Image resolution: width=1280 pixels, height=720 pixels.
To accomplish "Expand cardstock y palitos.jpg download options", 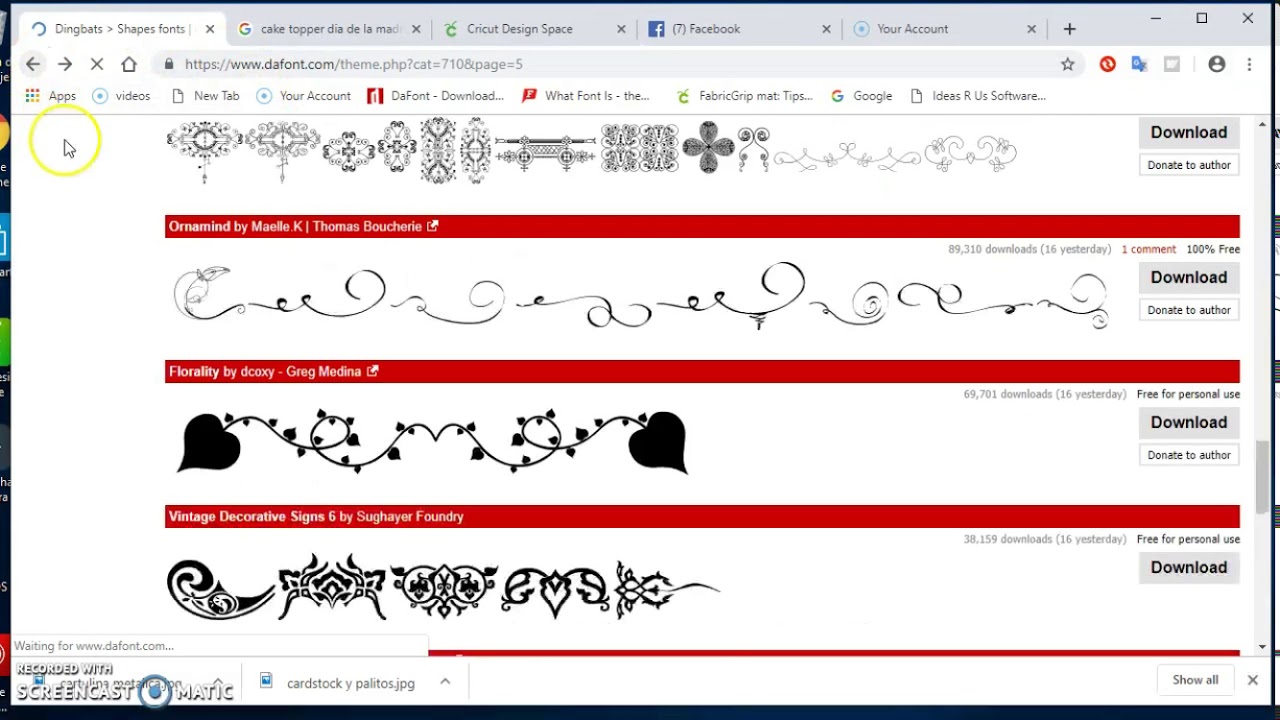I will click(x=445, y=682).
